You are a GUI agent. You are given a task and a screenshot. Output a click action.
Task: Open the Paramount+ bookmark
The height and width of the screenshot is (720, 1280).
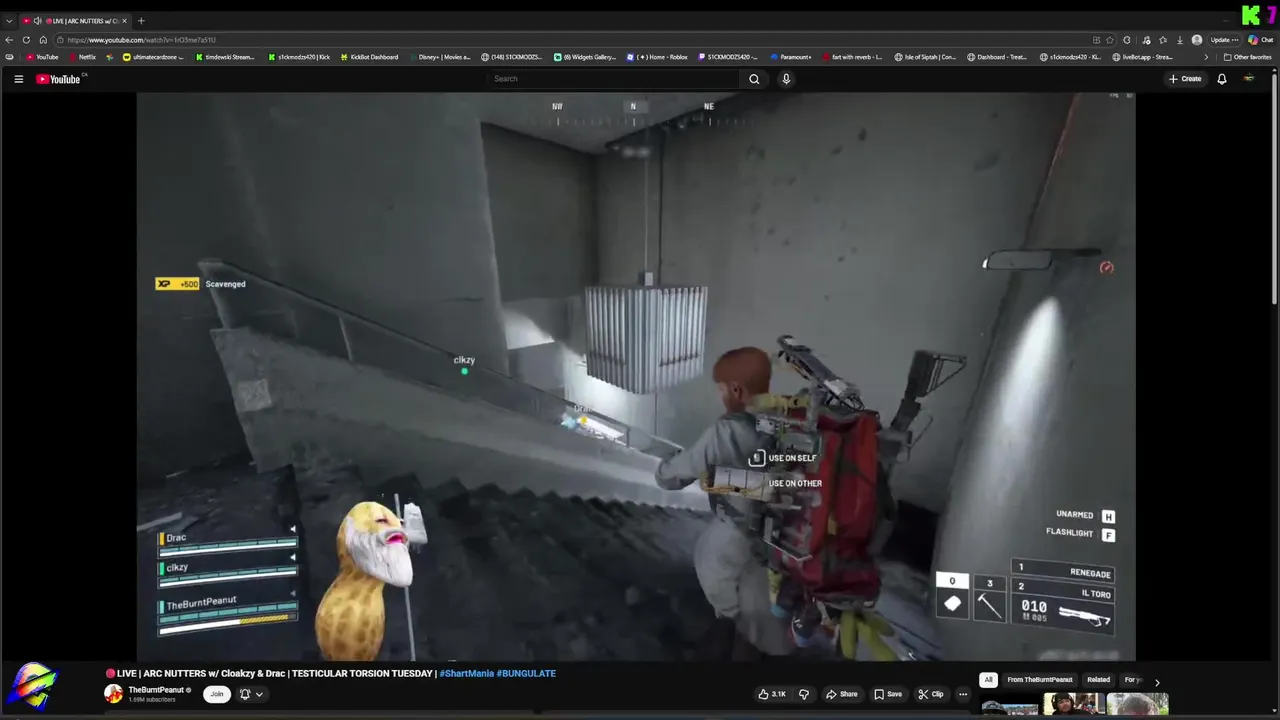coord(791,57)
